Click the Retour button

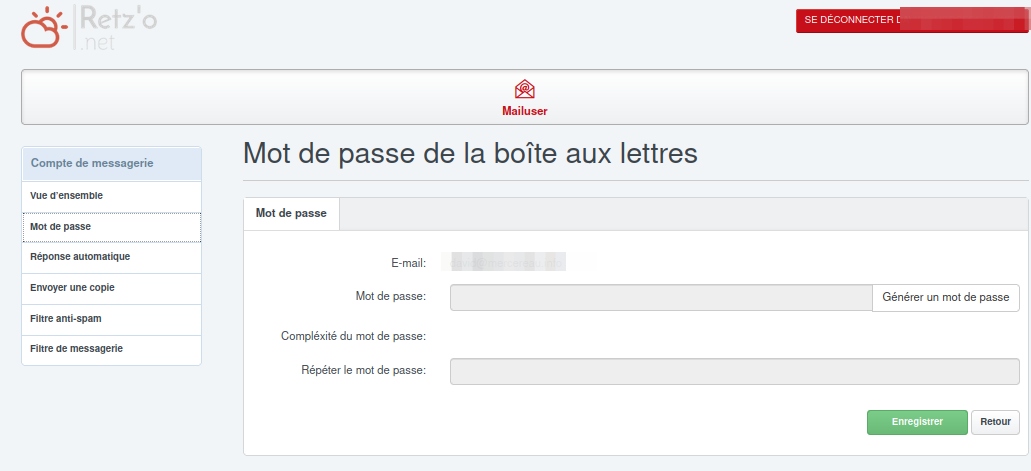pyautogui.click(x=995, y=422)
